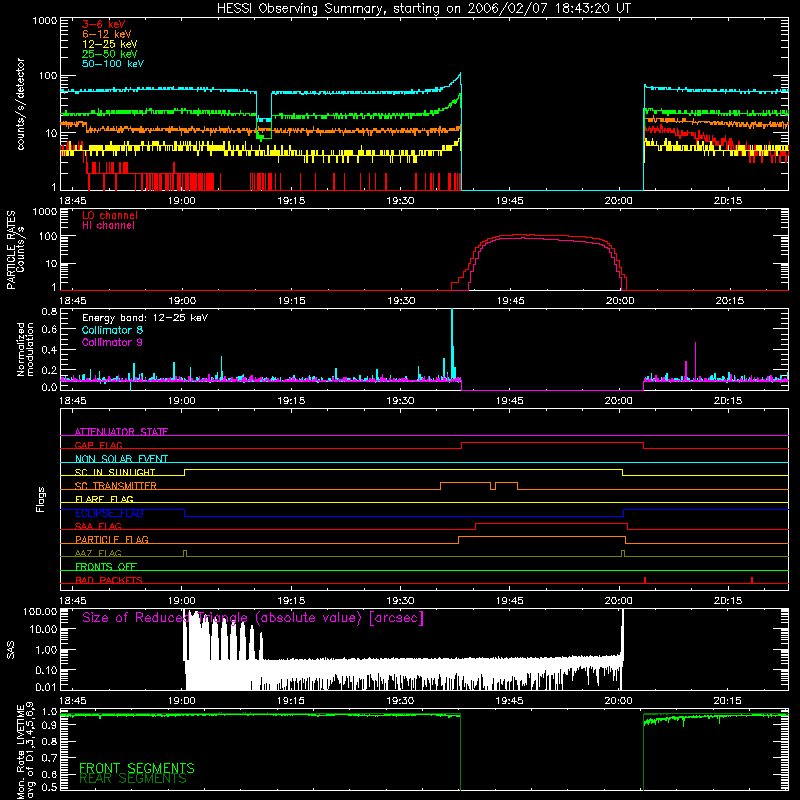Select the Collimator 9 legend label

pyautogui.click(x=112, y=342)
